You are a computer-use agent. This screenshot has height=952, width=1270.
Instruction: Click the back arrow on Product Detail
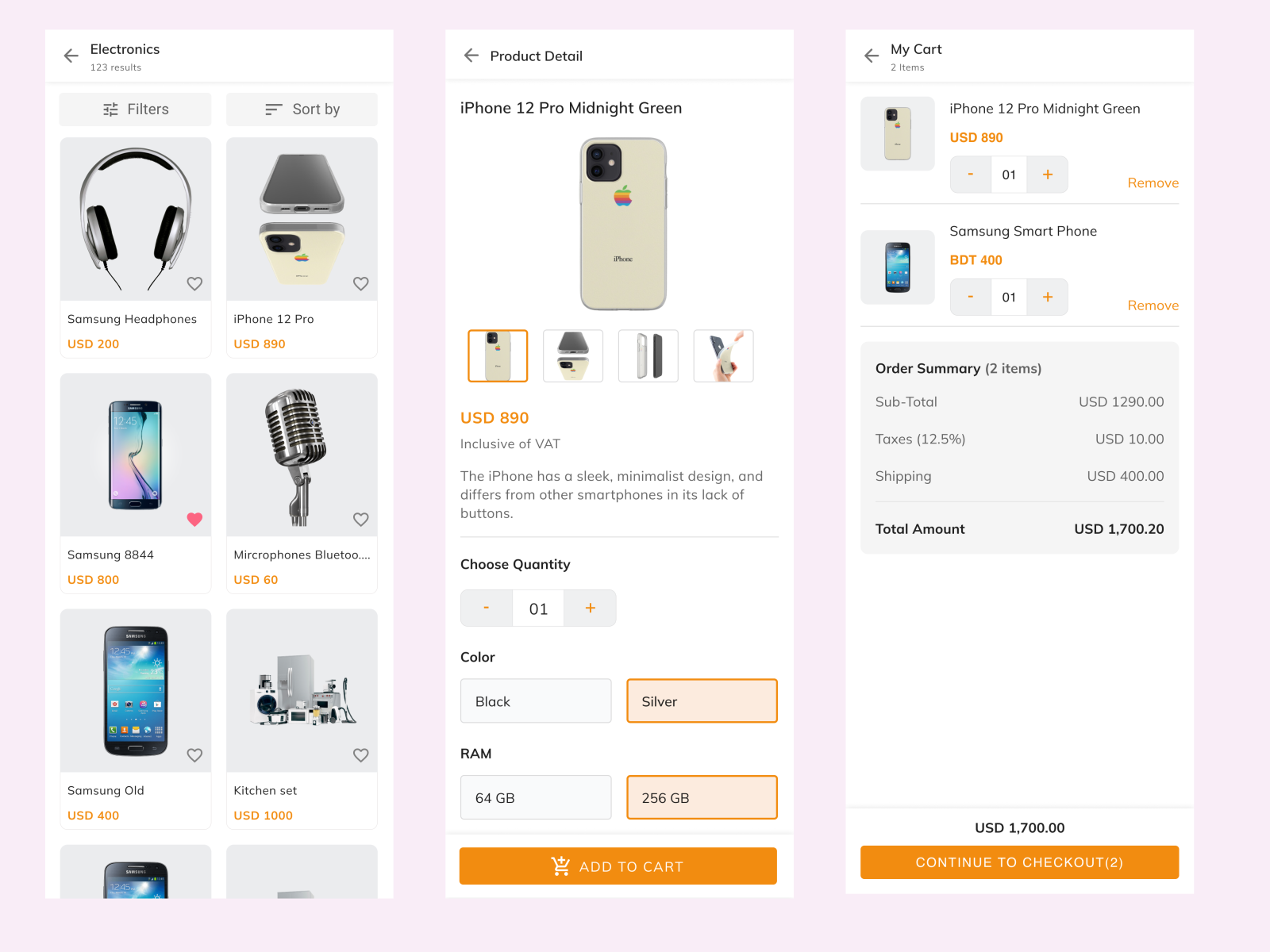[471, 56]
